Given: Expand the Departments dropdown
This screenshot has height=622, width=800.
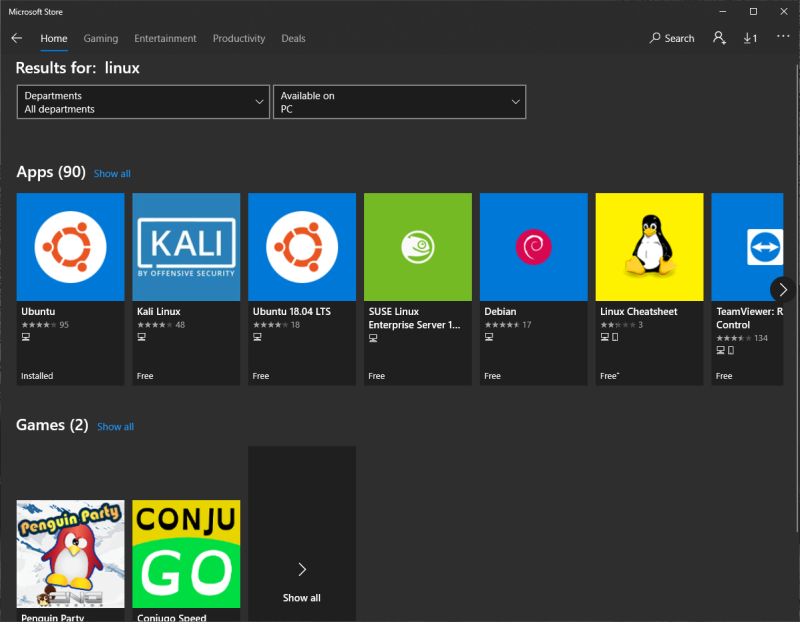Looking at the screenshot, I should (143, 102).
